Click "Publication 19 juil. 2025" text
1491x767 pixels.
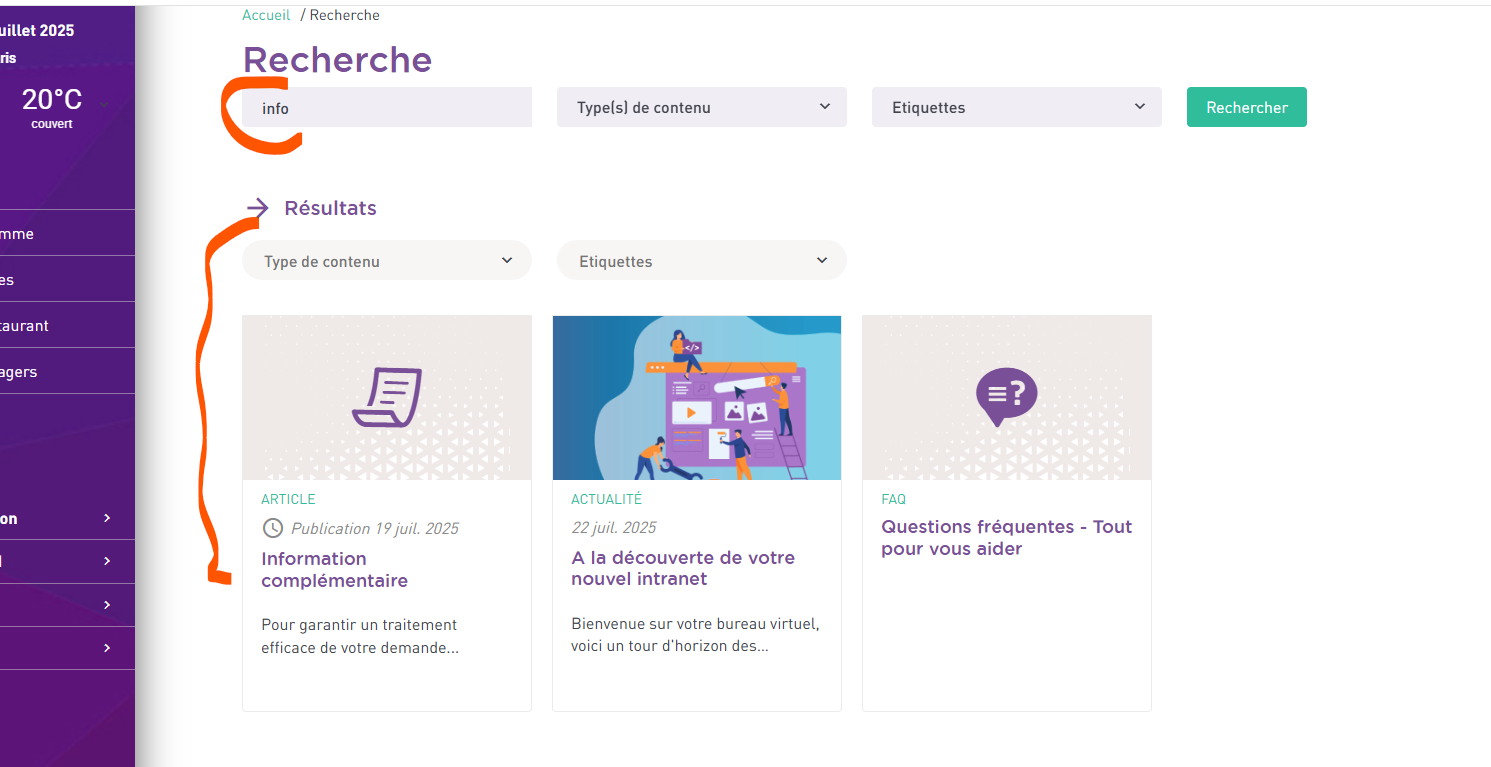(x=375, y=528)
